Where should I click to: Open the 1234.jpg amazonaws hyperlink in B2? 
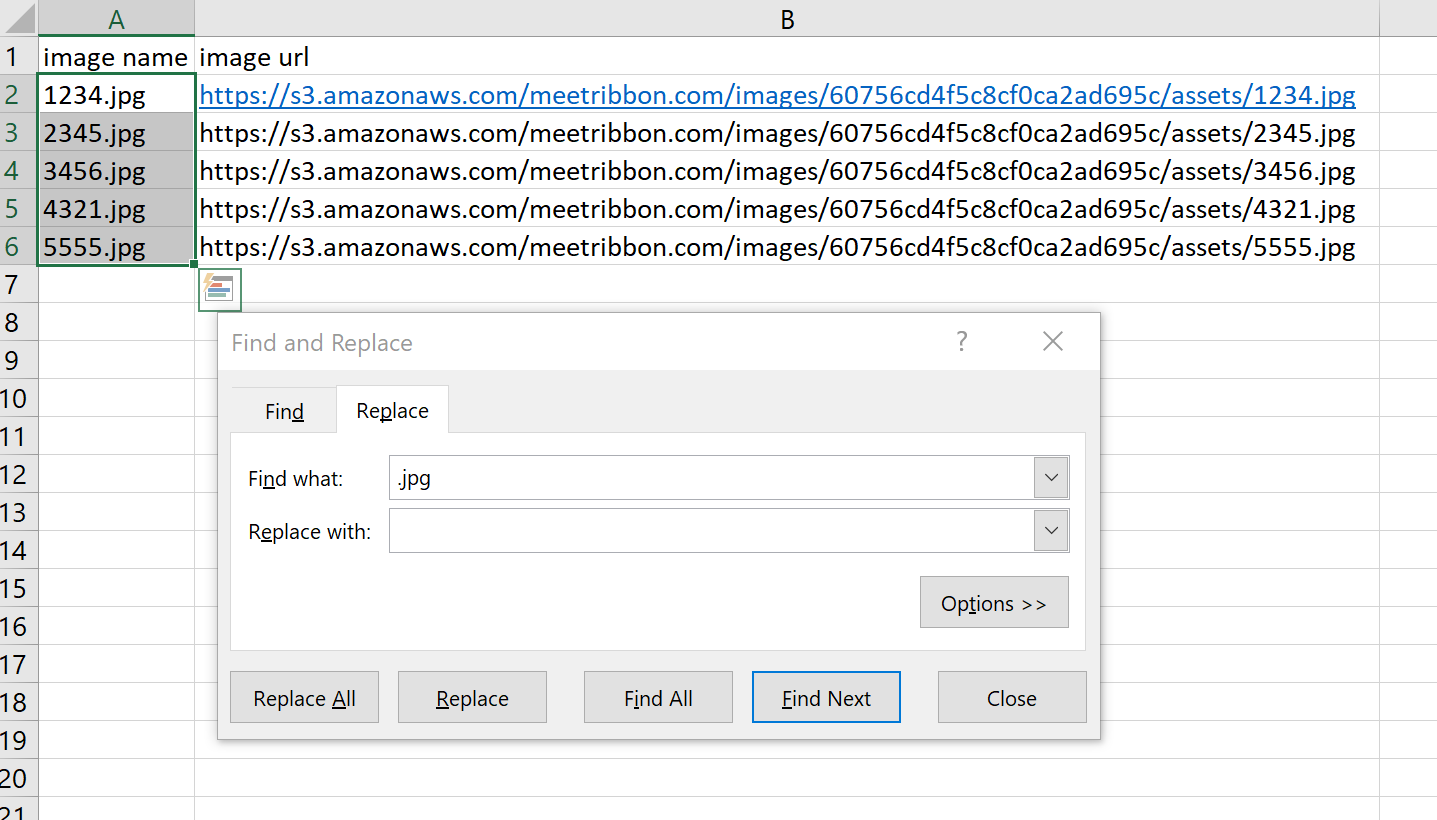[777, 96]
